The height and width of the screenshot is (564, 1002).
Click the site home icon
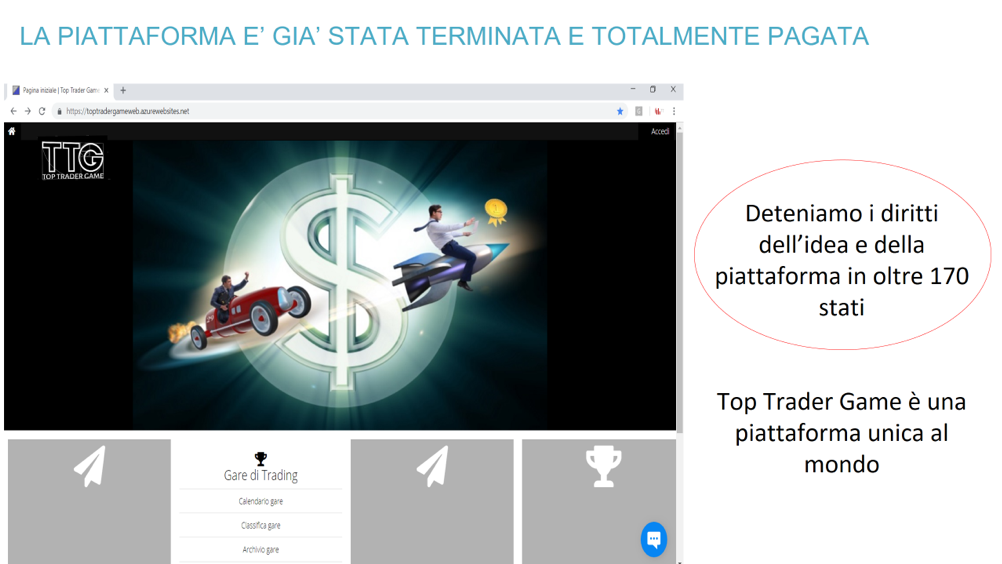pos(12,132)
